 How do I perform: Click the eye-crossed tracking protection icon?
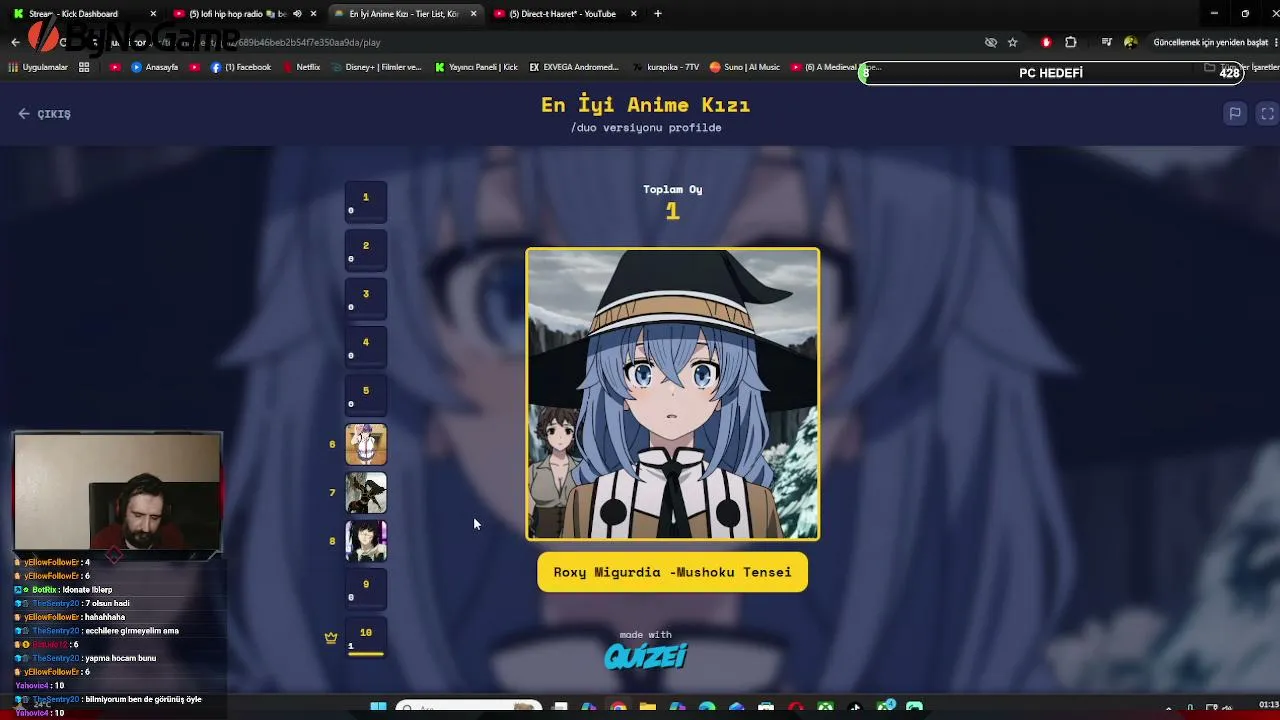[x=991, y=43]
